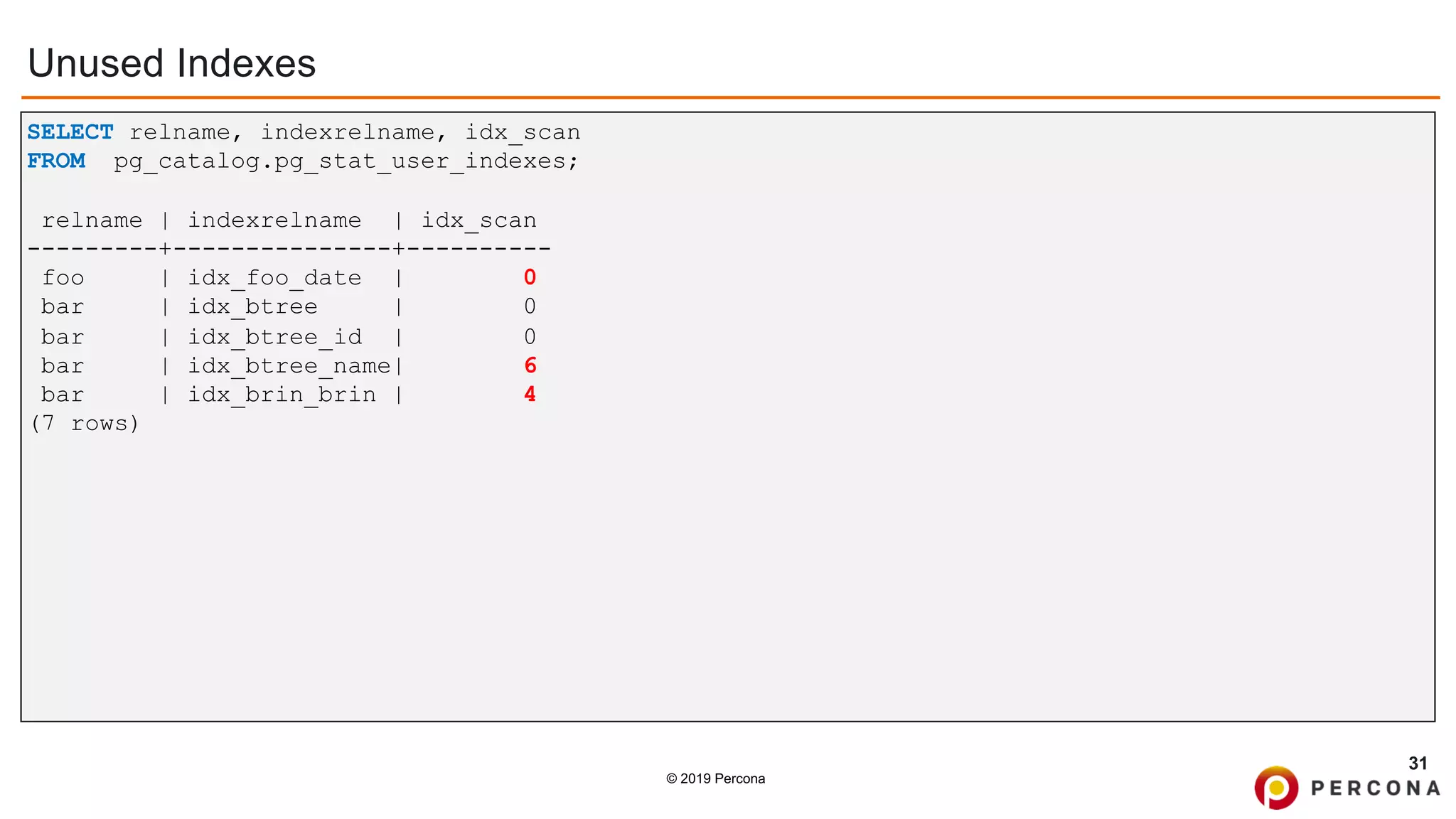
Task: Click the indexrelname column header
Action: 274,220
